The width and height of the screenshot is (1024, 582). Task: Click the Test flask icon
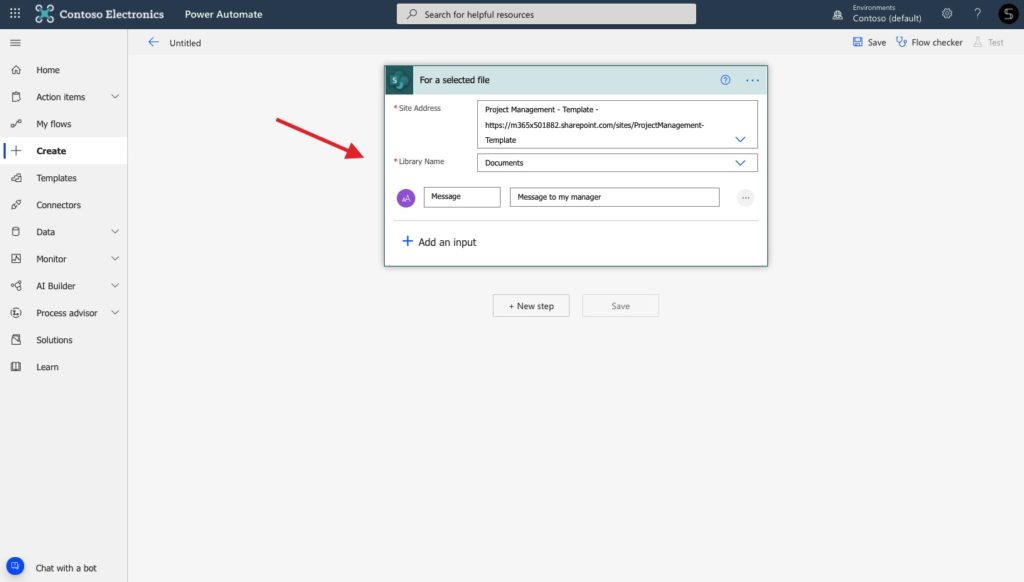click(x=978, y=42)
